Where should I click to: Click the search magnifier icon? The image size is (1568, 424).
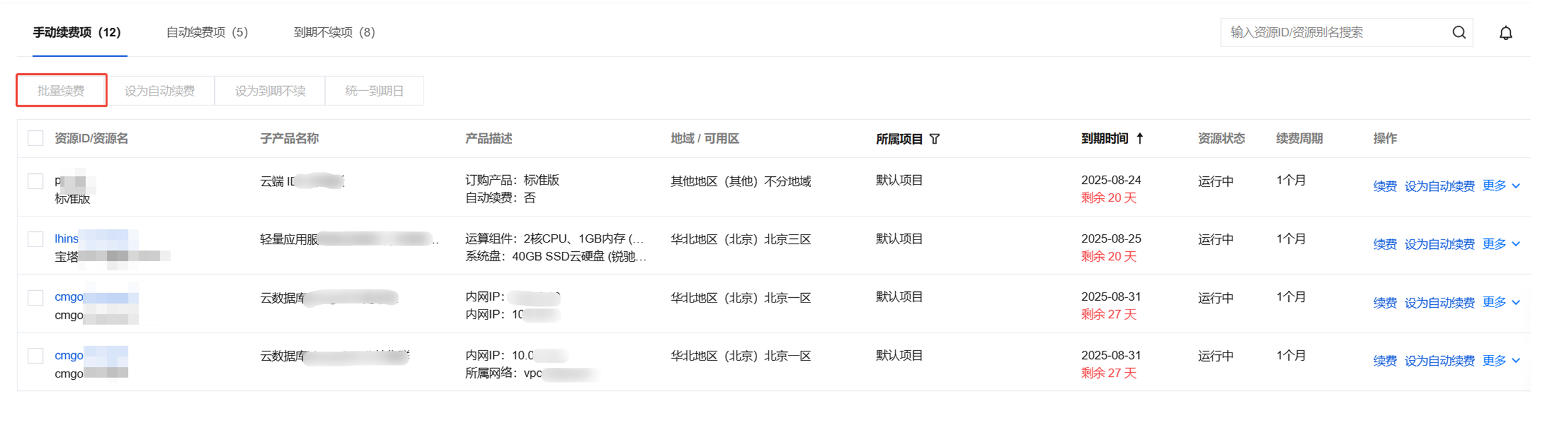[1458, 33]
